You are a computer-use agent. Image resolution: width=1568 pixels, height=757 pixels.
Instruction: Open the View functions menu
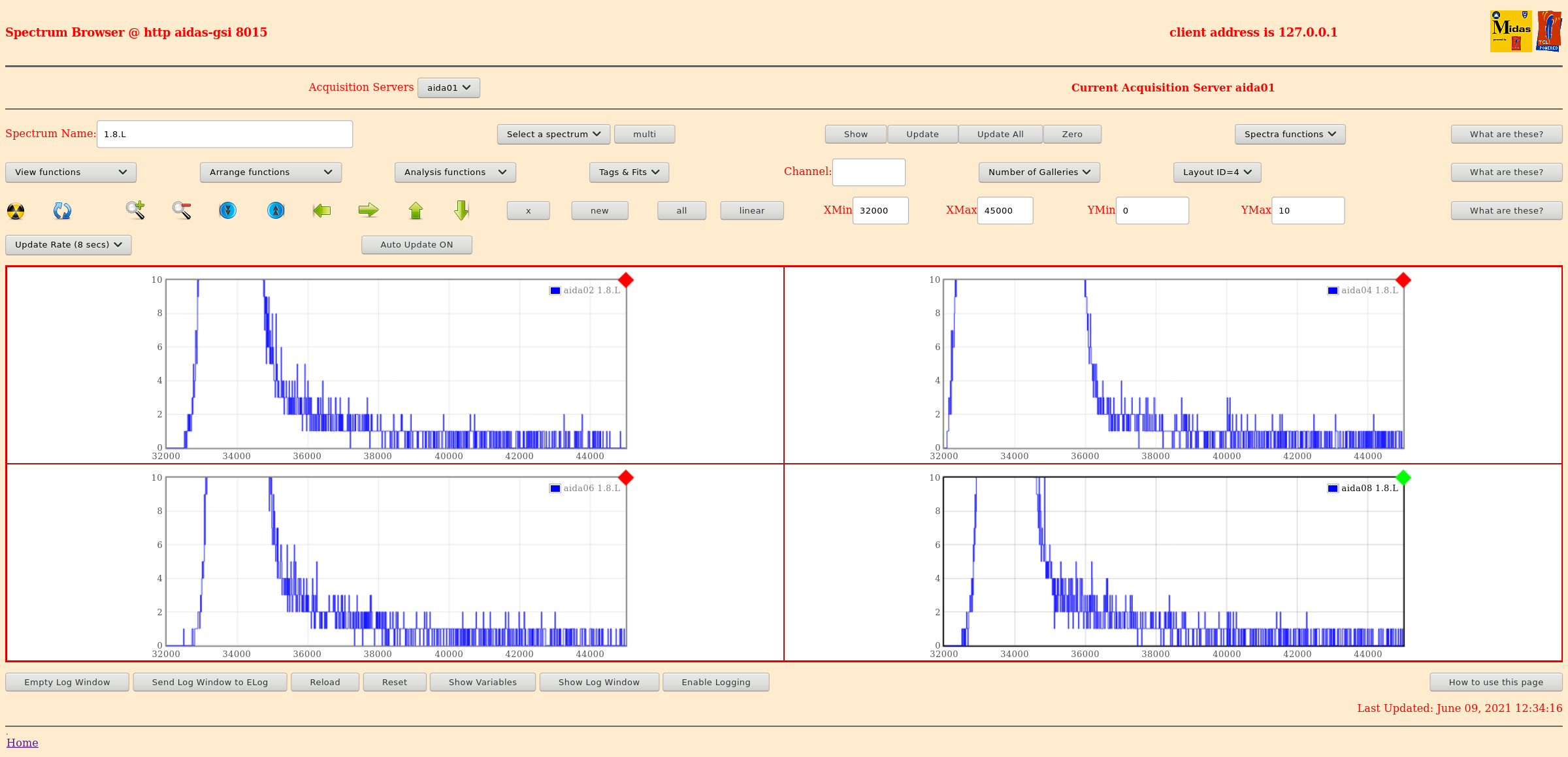coord(71,172)
